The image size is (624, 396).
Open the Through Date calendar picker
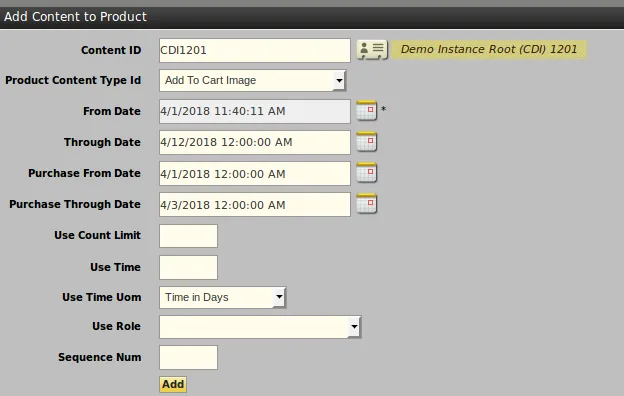point(366,142)
